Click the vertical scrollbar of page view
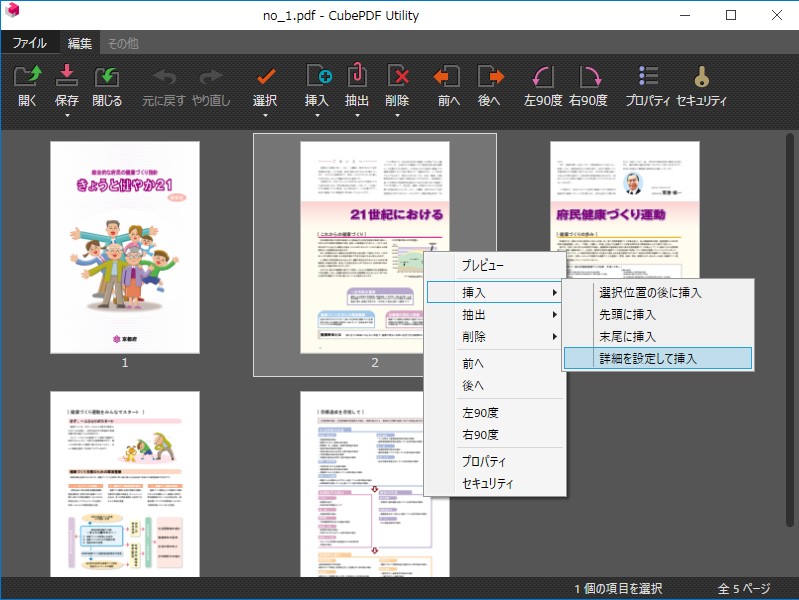The image size is (799, 600). click(790, 330)
